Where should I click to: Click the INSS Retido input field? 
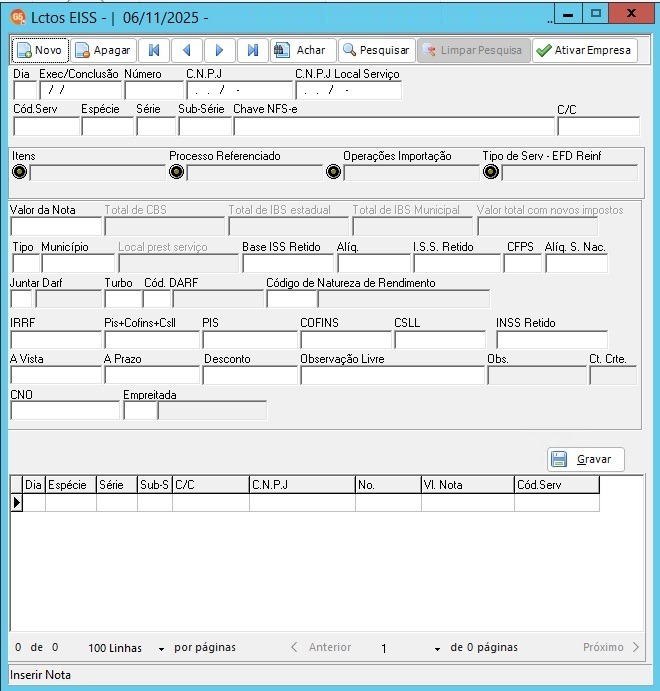[552, 340]
